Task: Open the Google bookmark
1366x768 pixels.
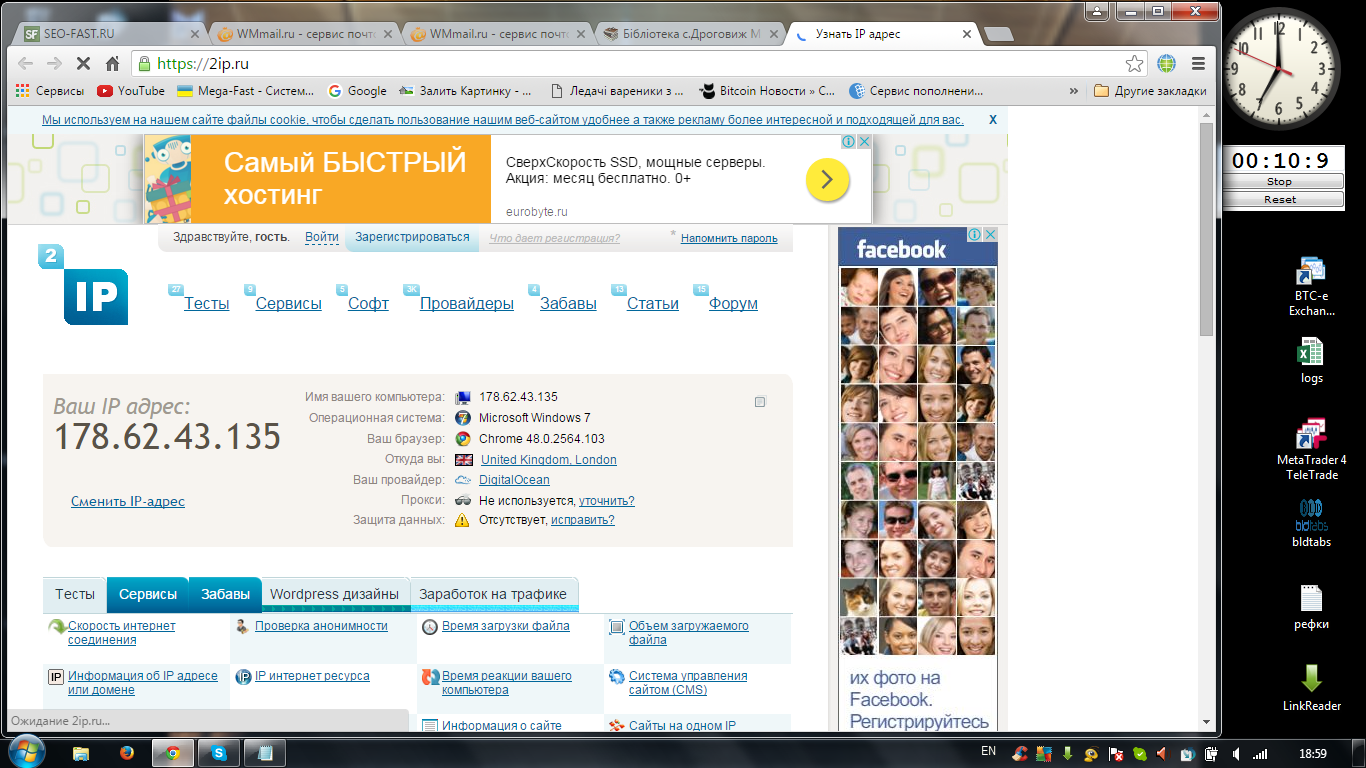Action: (x=357, y=90)
